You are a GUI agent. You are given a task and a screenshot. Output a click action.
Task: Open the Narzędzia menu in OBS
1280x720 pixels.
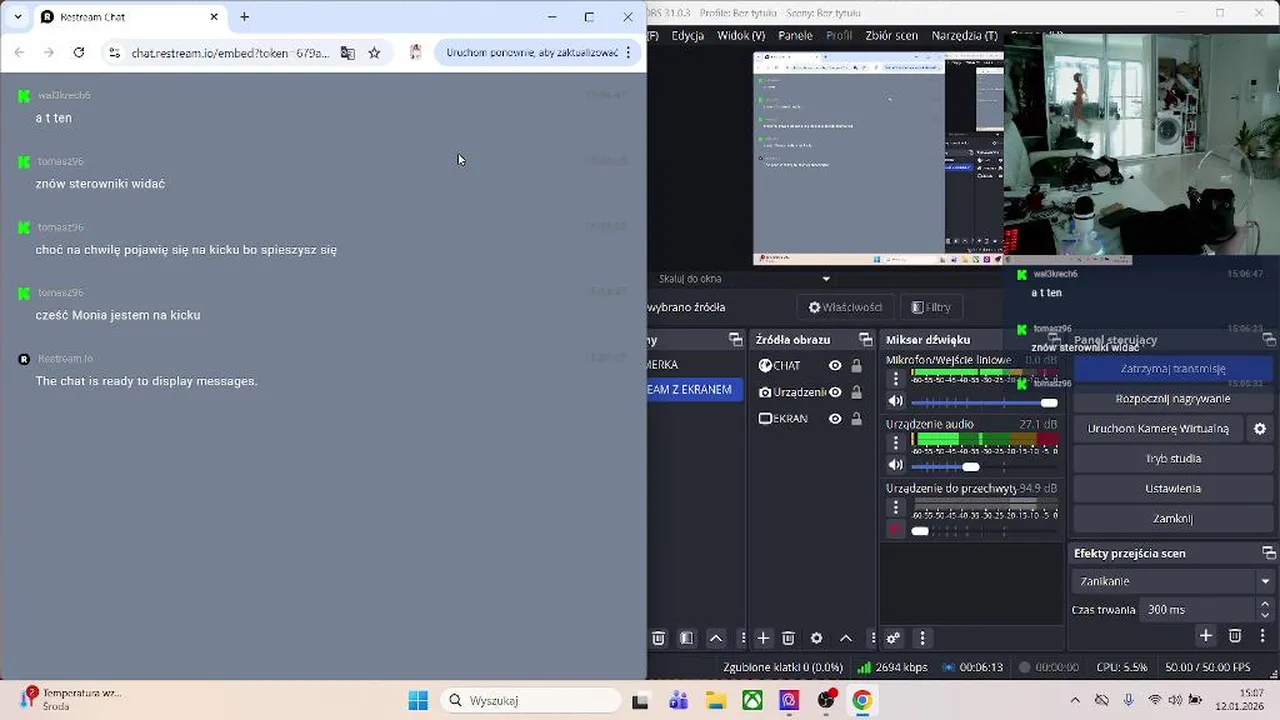pos(964,35)
